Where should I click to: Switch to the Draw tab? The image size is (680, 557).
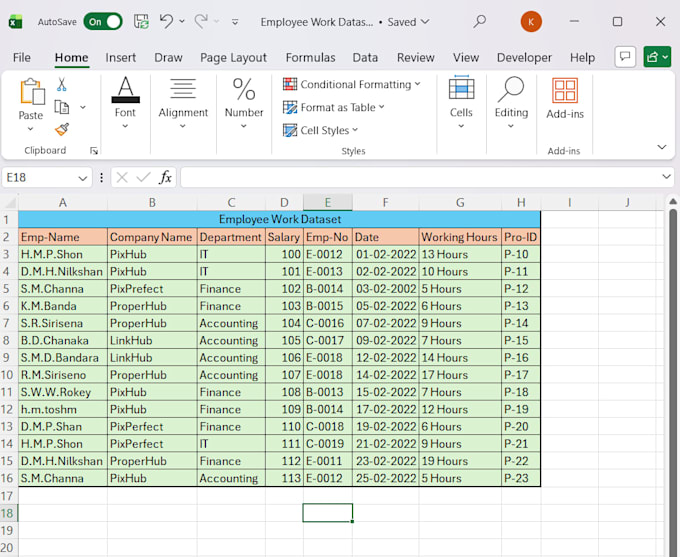coord(168,57)
